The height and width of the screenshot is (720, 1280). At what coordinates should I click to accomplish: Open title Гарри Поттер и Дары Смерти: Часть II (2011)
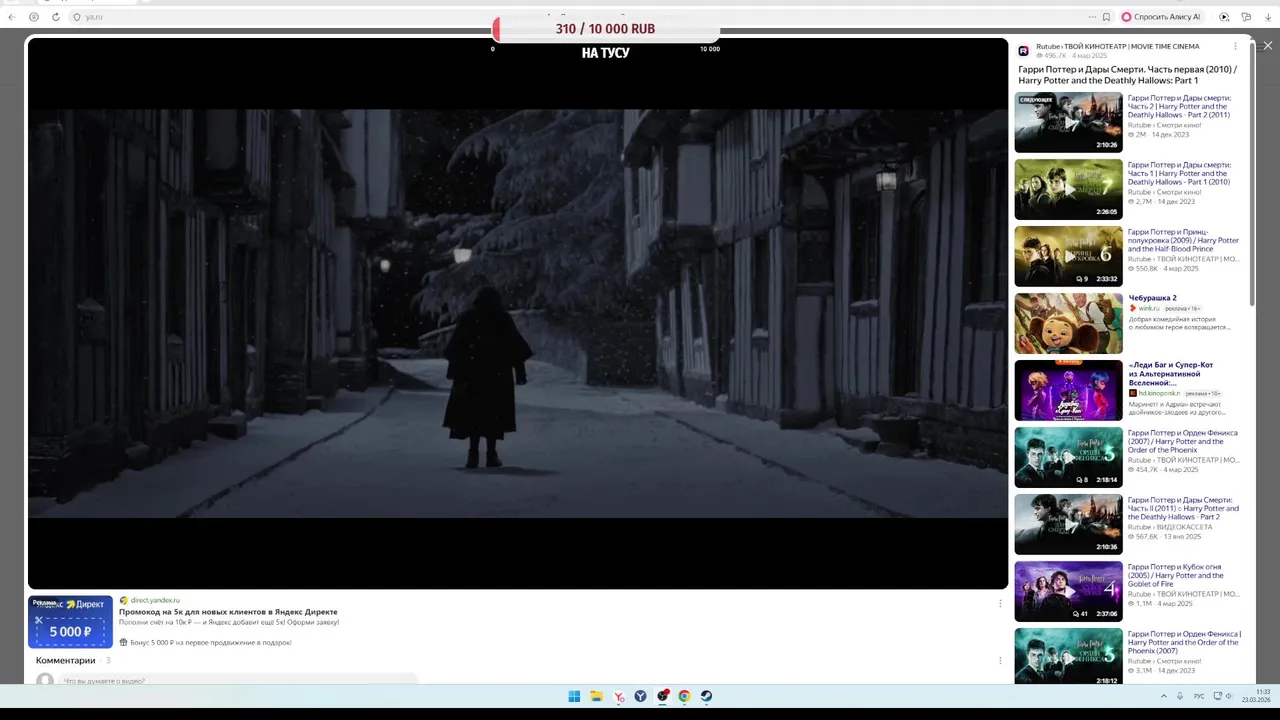(x=1183, y=508)
